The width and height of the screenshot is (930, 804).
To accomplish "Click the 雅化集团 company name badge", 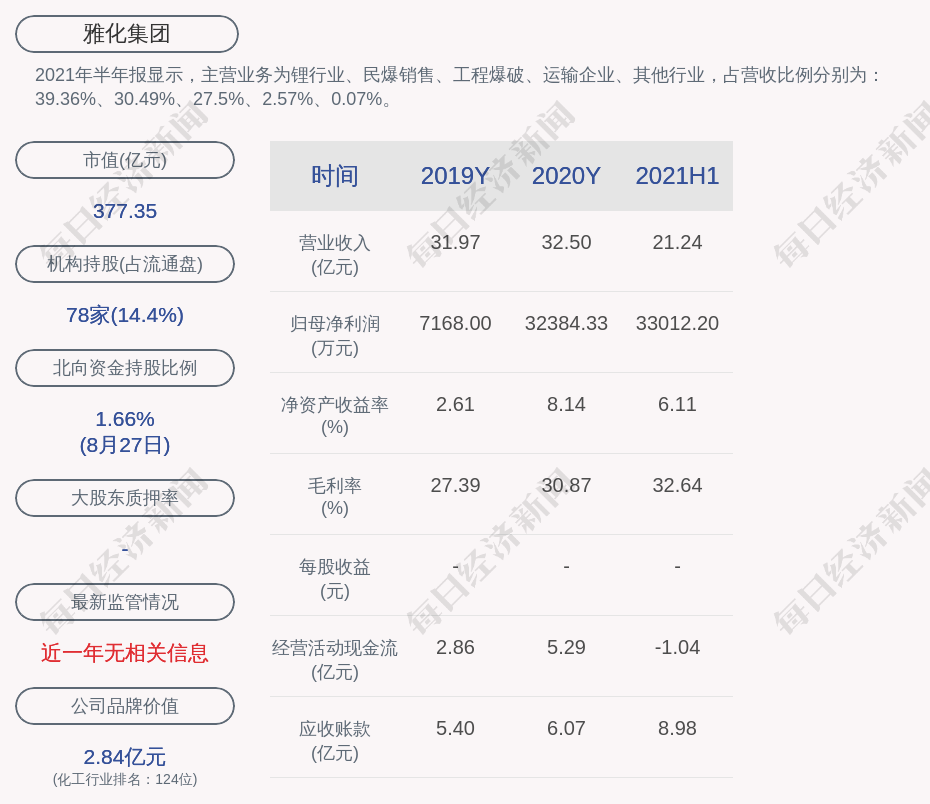I will 126,34.
